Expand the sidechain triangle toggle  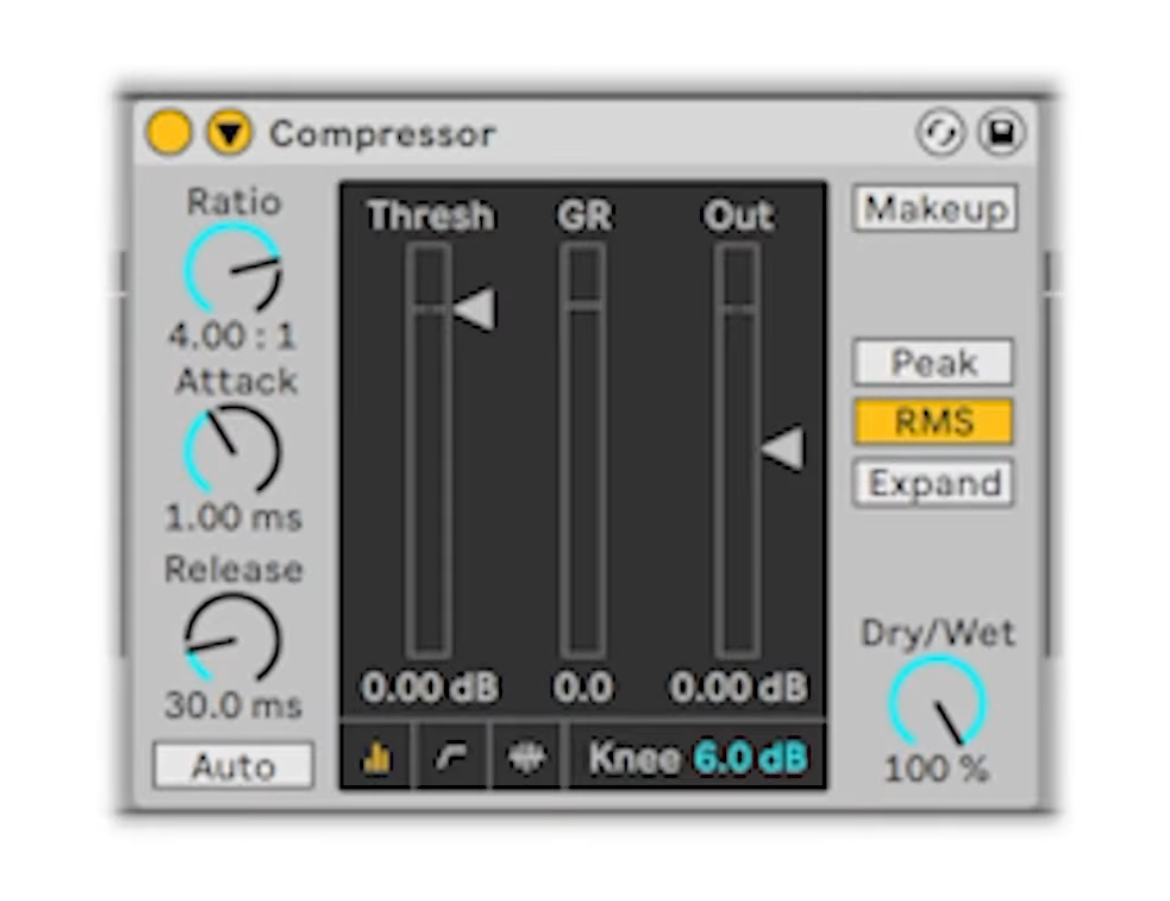(x=228, y=133)
